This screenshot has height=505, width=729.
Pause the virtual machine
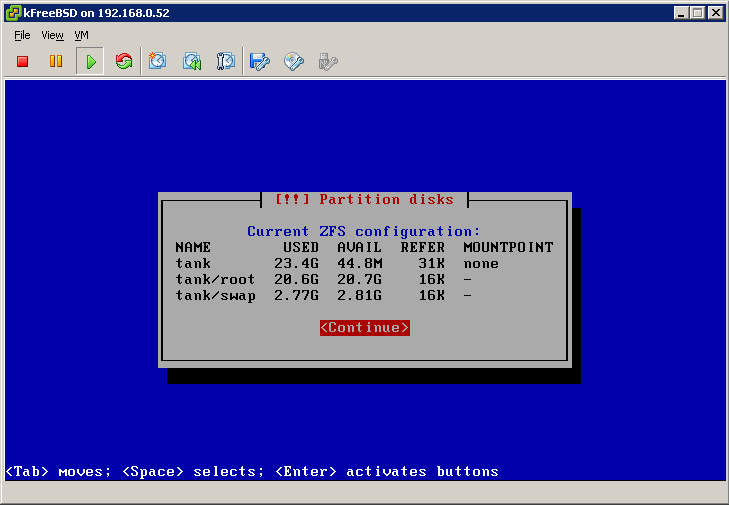point(56,61)
